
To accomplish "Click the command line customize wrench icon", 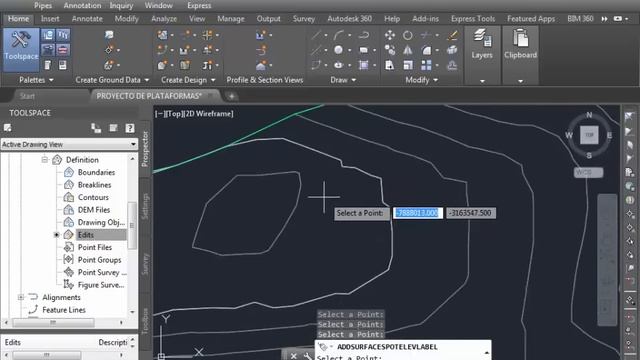I will tap(307, 356).
